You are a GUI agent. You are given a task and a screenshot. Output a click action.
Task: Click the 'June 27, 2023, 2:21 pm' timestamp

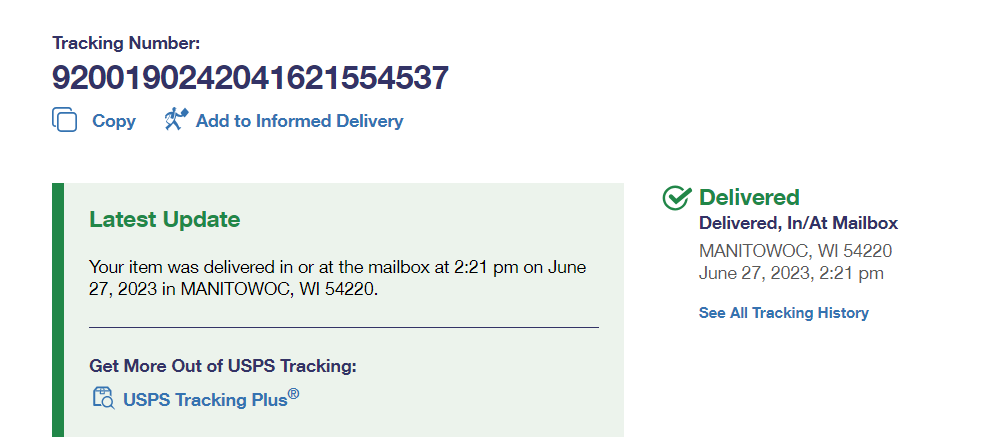(x=791, y=273)
